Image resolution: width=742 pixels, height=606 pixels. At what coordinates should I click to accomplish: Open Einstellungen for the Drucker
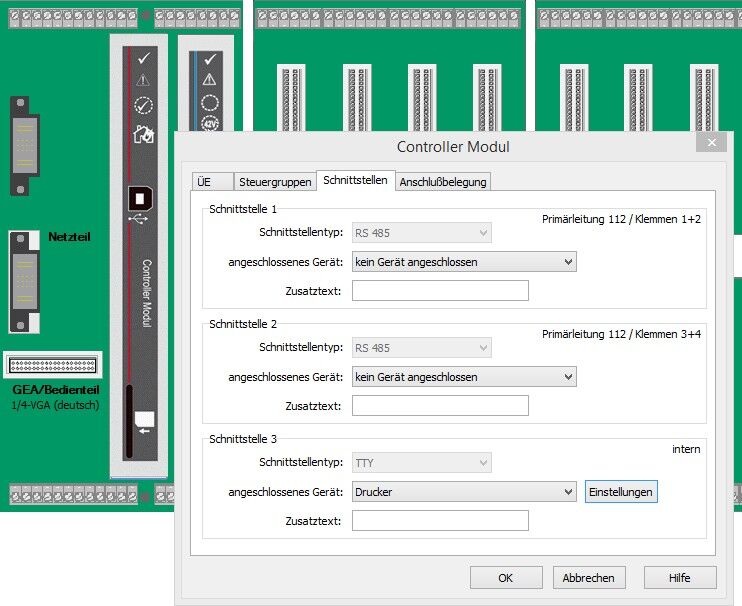621,492
